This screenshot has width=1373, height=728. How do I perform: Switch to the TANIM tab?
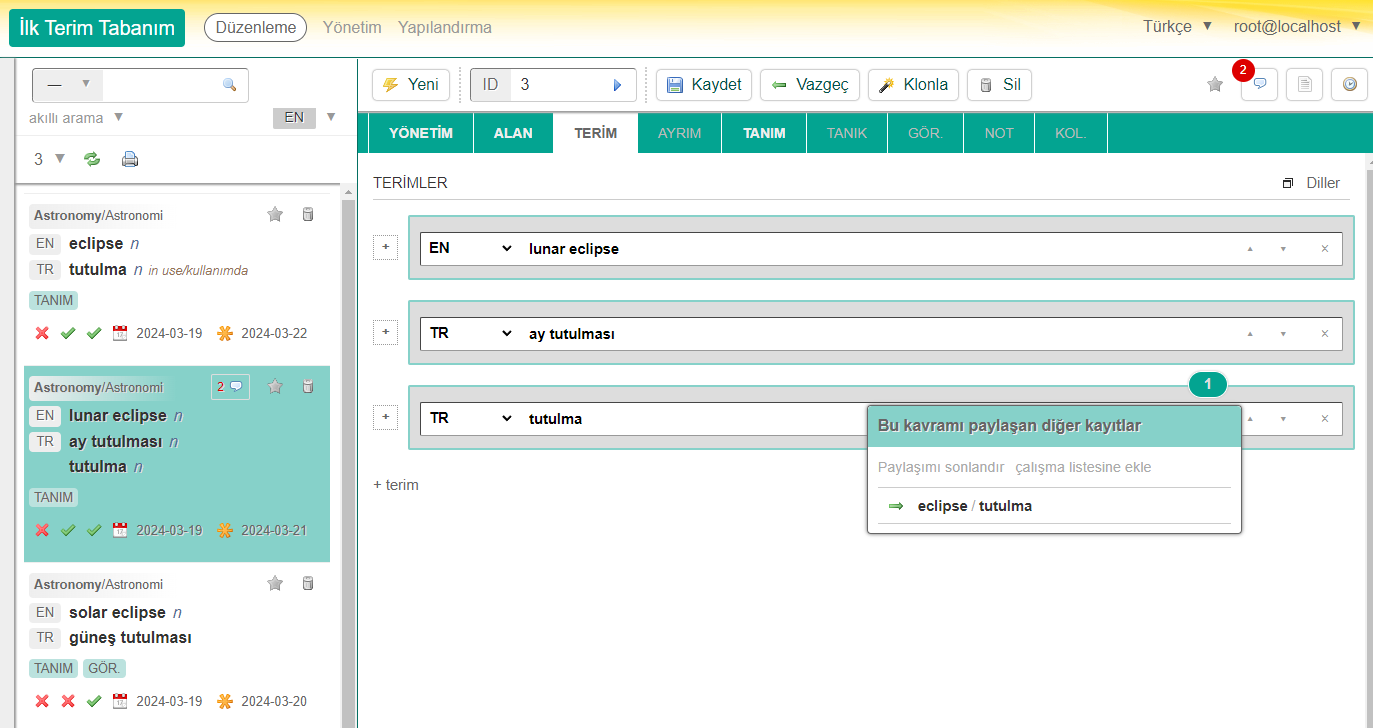coord(764,133)
